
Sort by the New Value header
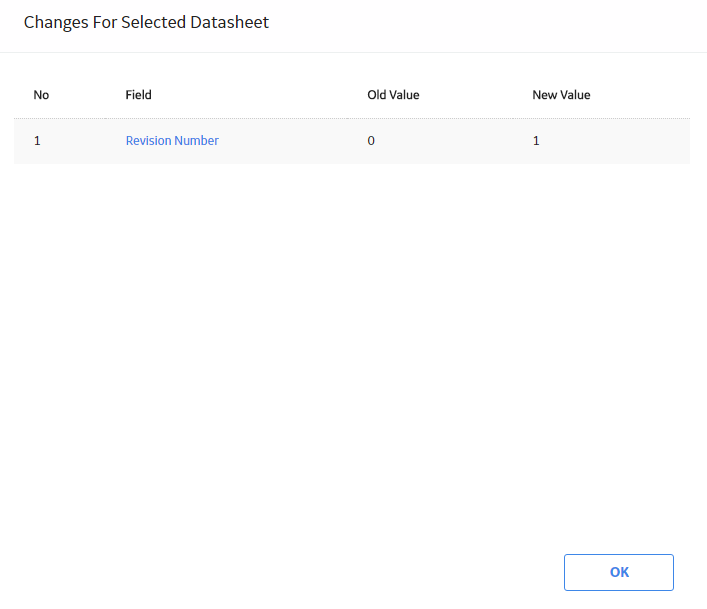(x=561, y=95)
